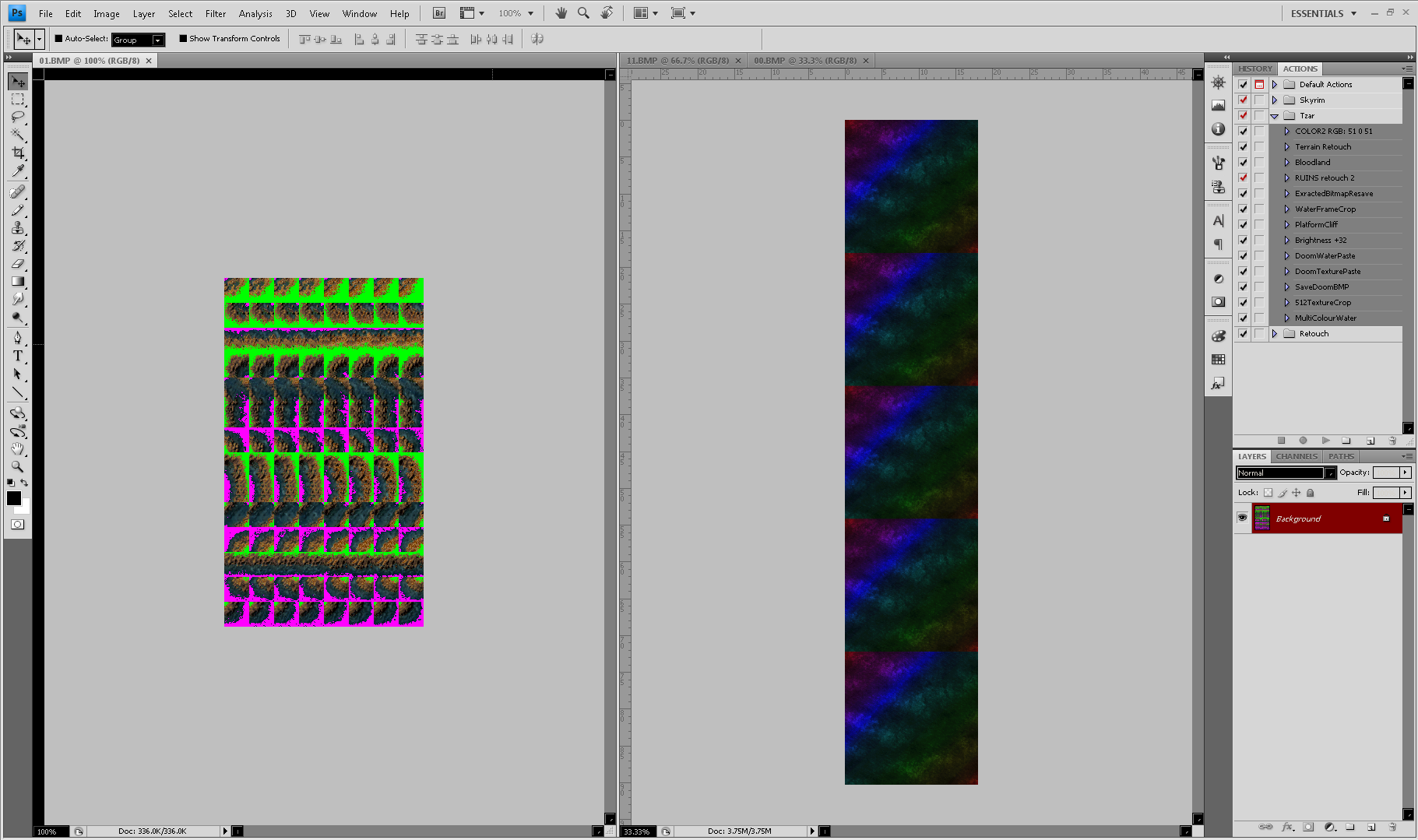Screen dimensions: 1418x840
Task: Switch to the HISTORY tab
Action: point(1254,69)
